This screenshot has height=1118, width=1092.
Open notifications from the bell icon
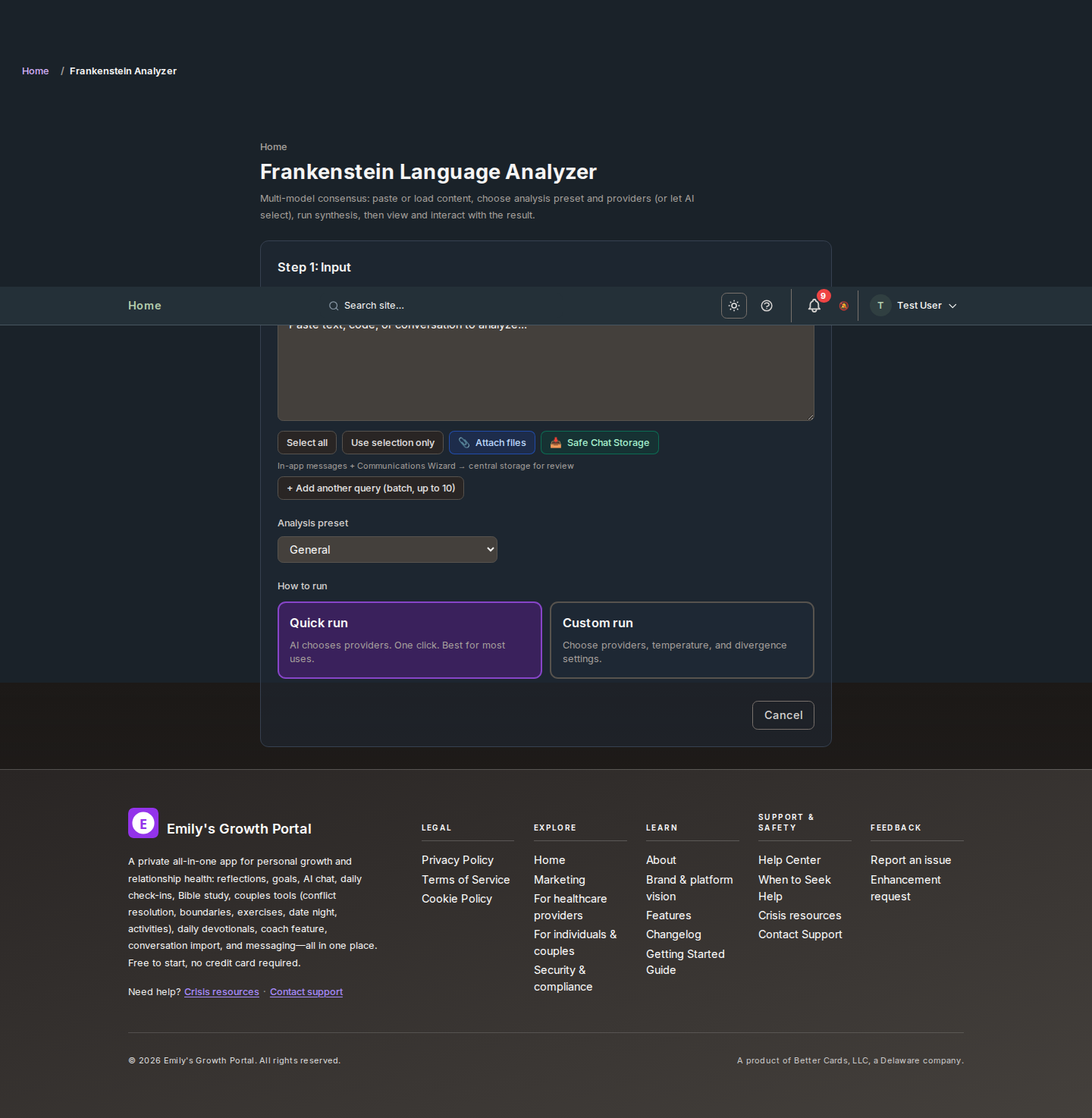pyautogui.click(x=814, y=306)
